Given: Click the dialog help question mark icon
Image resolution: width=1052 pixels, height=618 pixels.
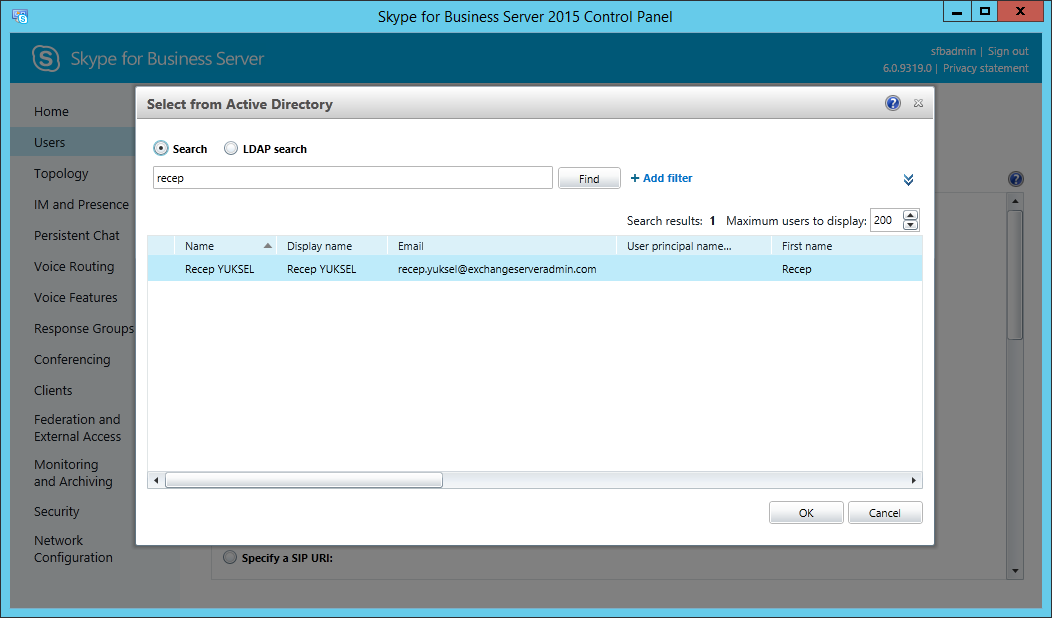Looking at the screenshot, I should pos(892,103).
